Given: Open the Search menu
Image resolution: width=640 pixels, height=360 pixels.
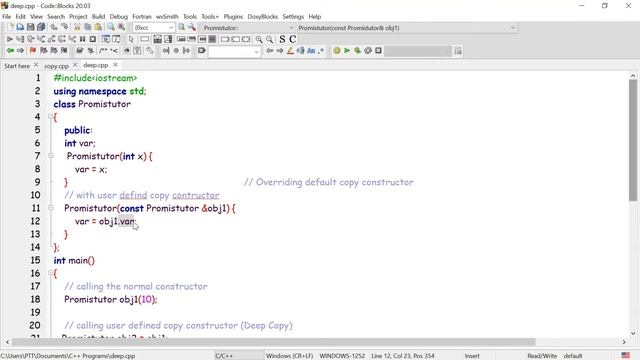Looking at the screenshot, I should coord(56,17).
